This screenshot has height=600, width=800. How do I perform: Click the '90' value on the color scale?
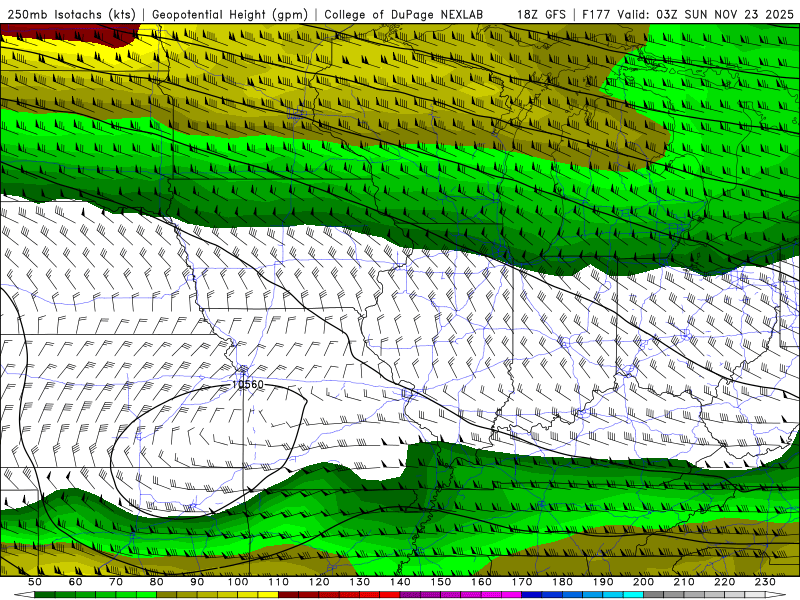(x=197, y=582)
